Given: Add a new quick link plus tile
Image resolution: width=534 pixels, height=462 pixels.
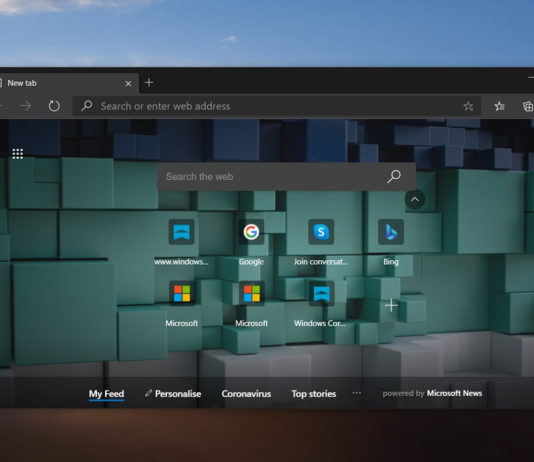Looking at the screenshot, I should coord(391,305).
